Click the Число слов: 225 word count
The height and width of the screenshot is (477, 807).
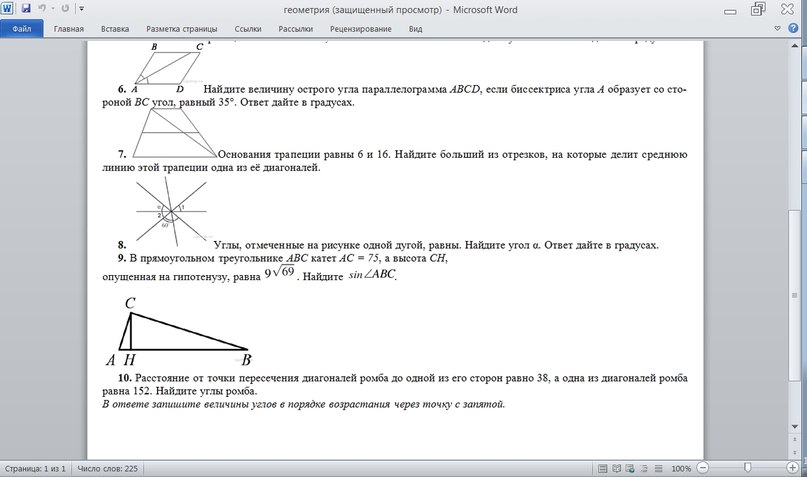[108, 469]
